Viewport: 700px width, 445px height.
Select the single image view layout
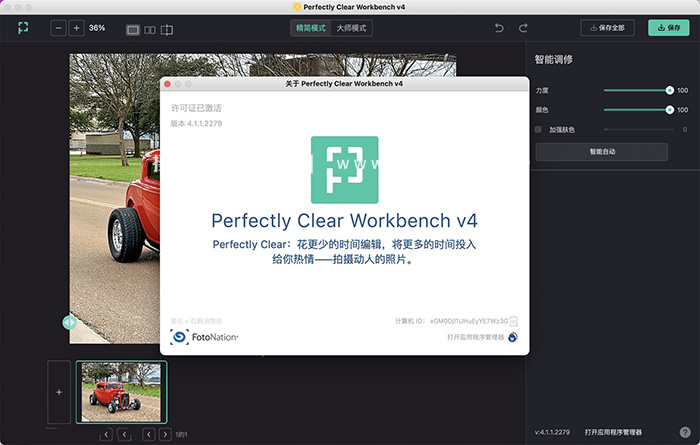[x=133, y=30]
